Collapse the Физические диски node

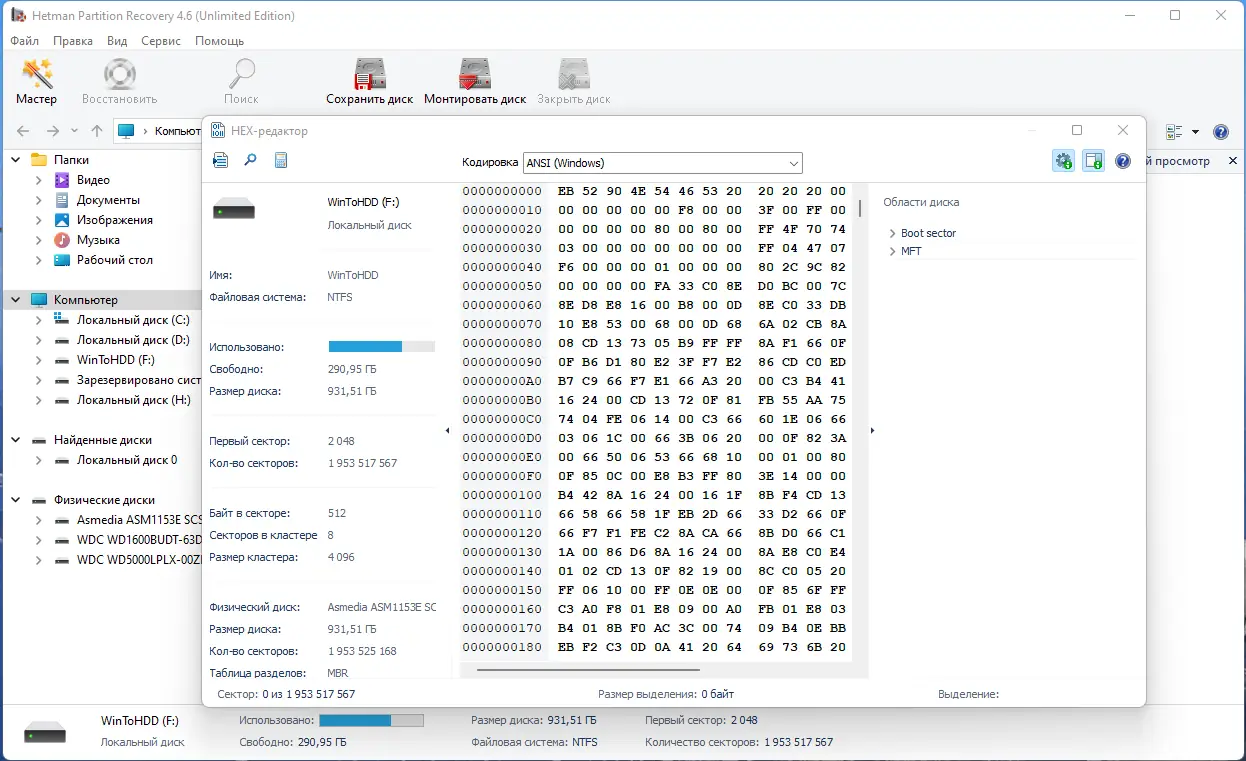pyautogui.click(x=16, y=500)
